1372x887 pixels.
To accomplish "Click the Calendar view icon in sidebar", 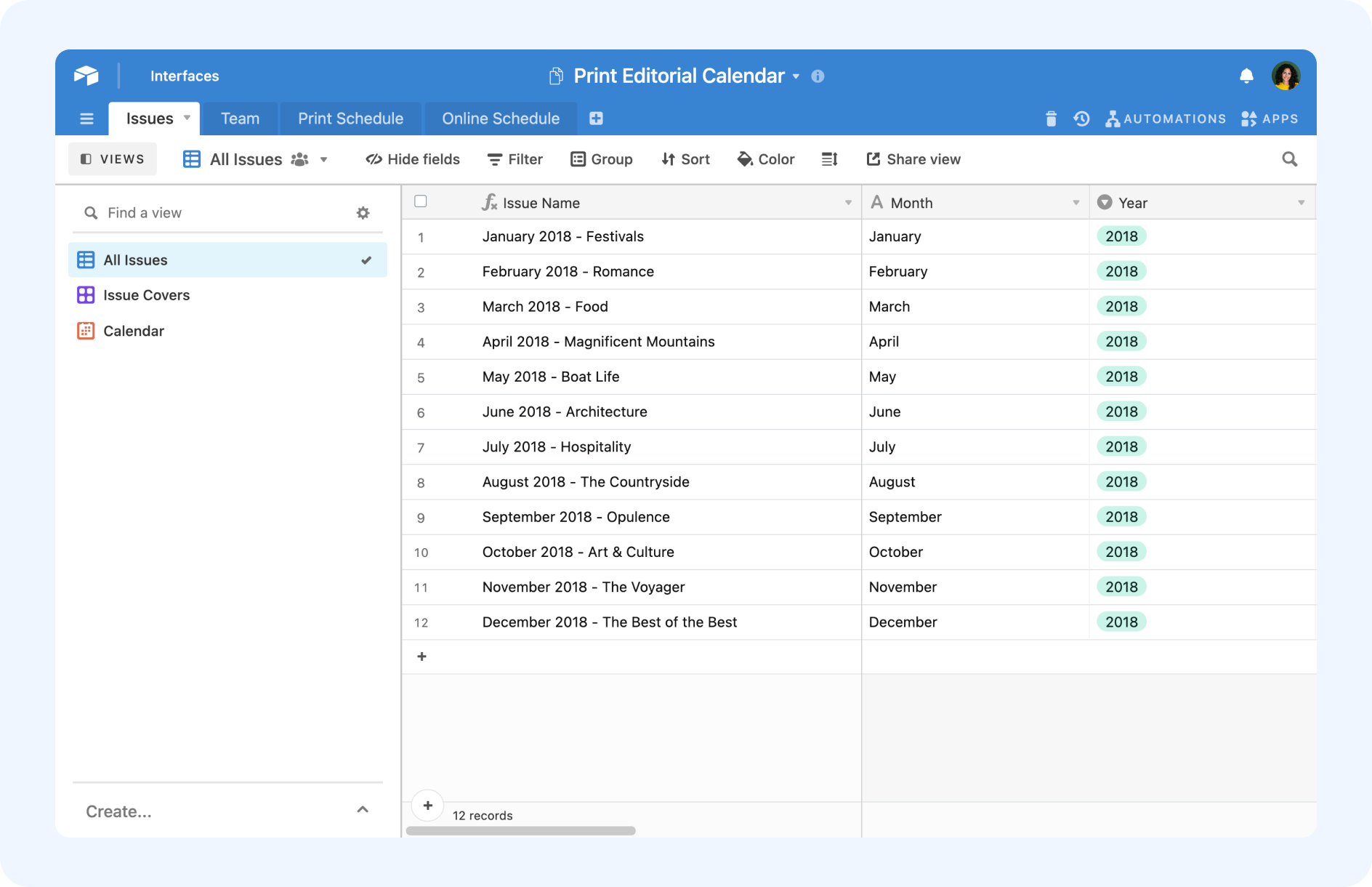I will click(x=86, y=331).
